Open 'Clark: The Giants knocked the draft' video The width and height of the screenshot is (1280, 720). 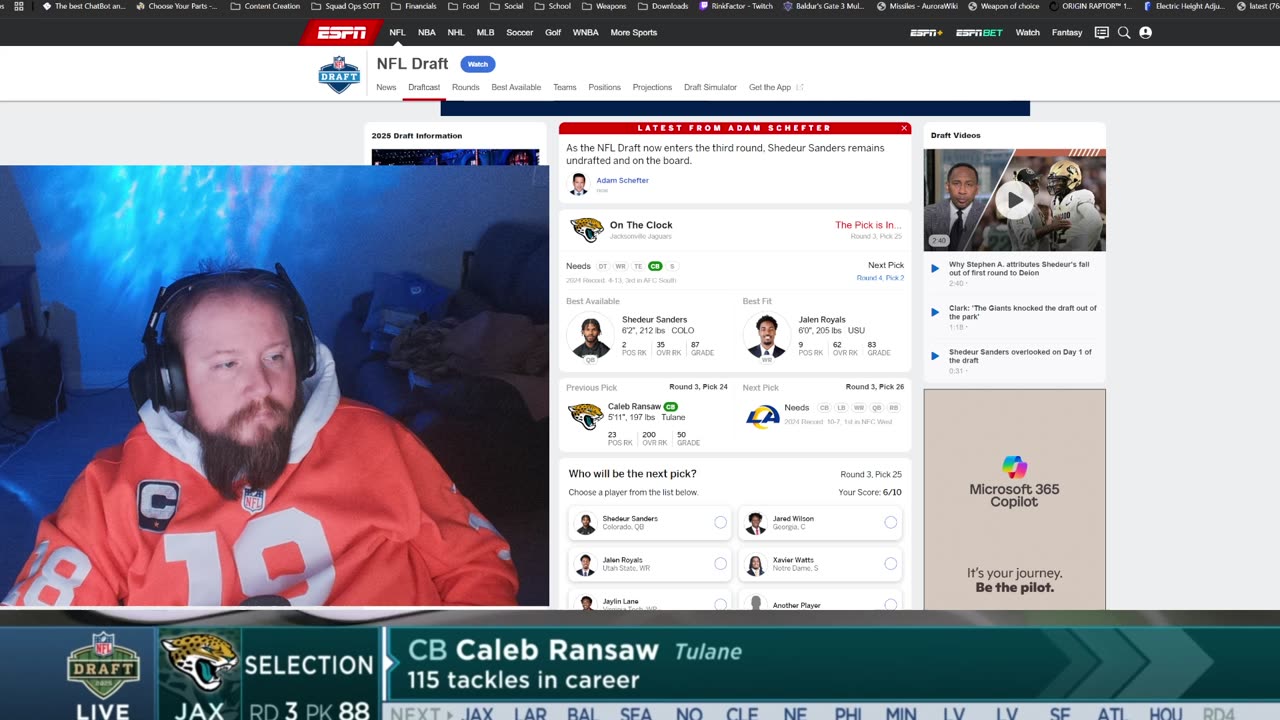pos(1022,312)
